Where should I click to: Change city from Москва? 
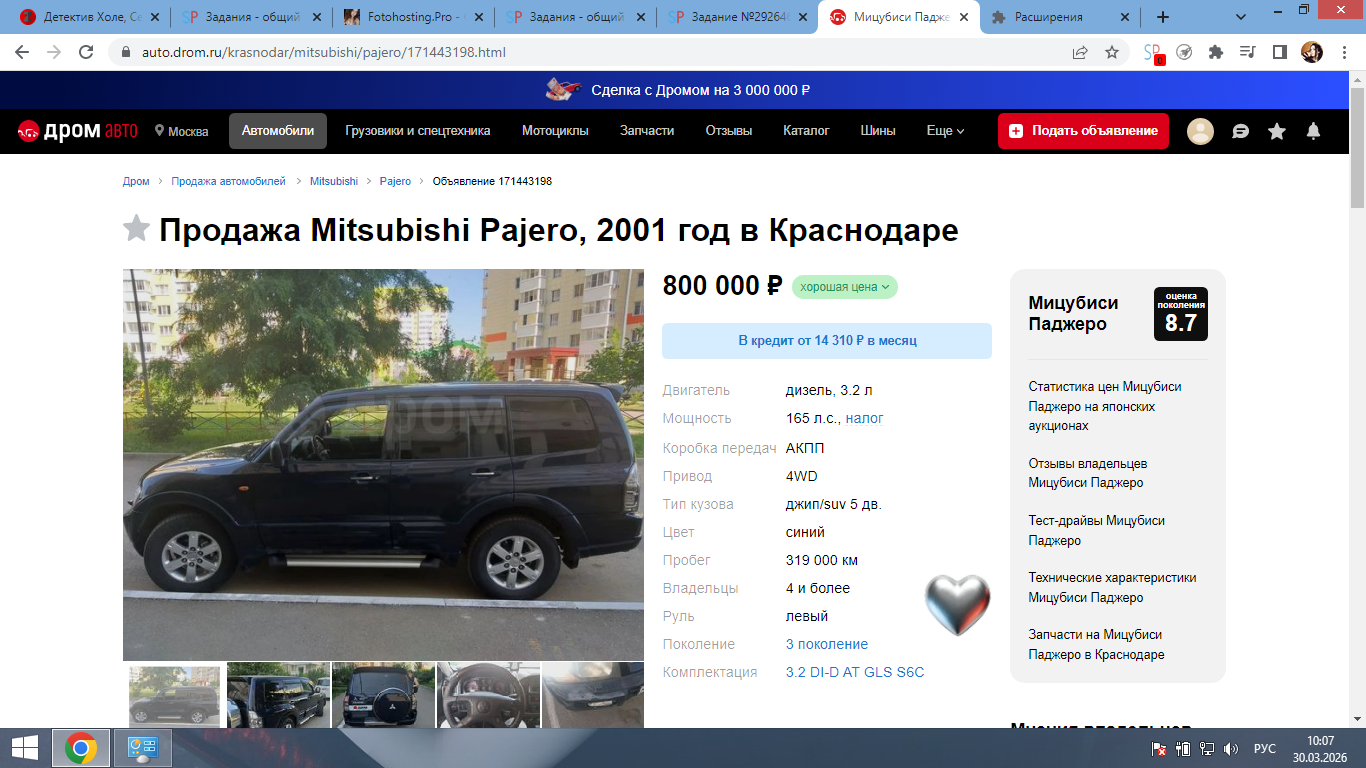181,131
